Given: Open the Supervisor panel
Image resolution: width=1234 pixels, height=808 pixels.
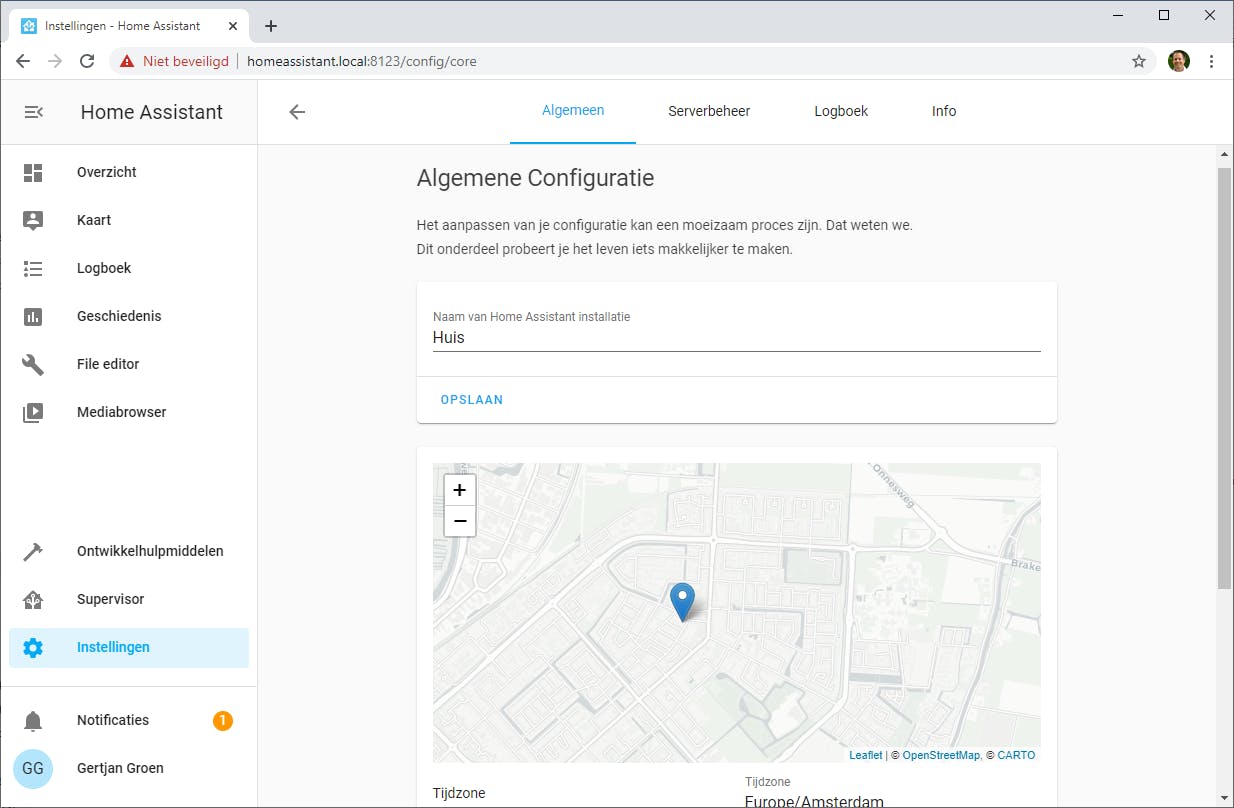Looking at the screenshot, I should click(x=110, y=599).
